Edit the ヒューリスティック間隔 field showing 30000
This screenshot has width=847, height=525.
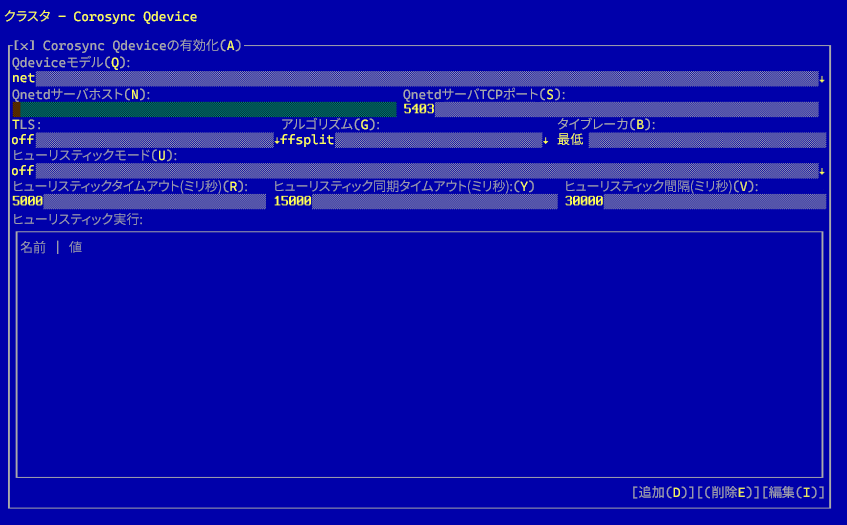[x=695, y=201]
